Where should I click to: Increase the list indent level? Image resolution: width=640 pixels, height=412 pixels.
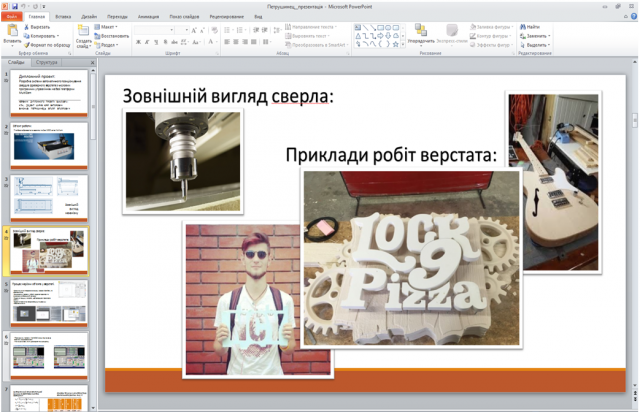[x=265, y=30]
